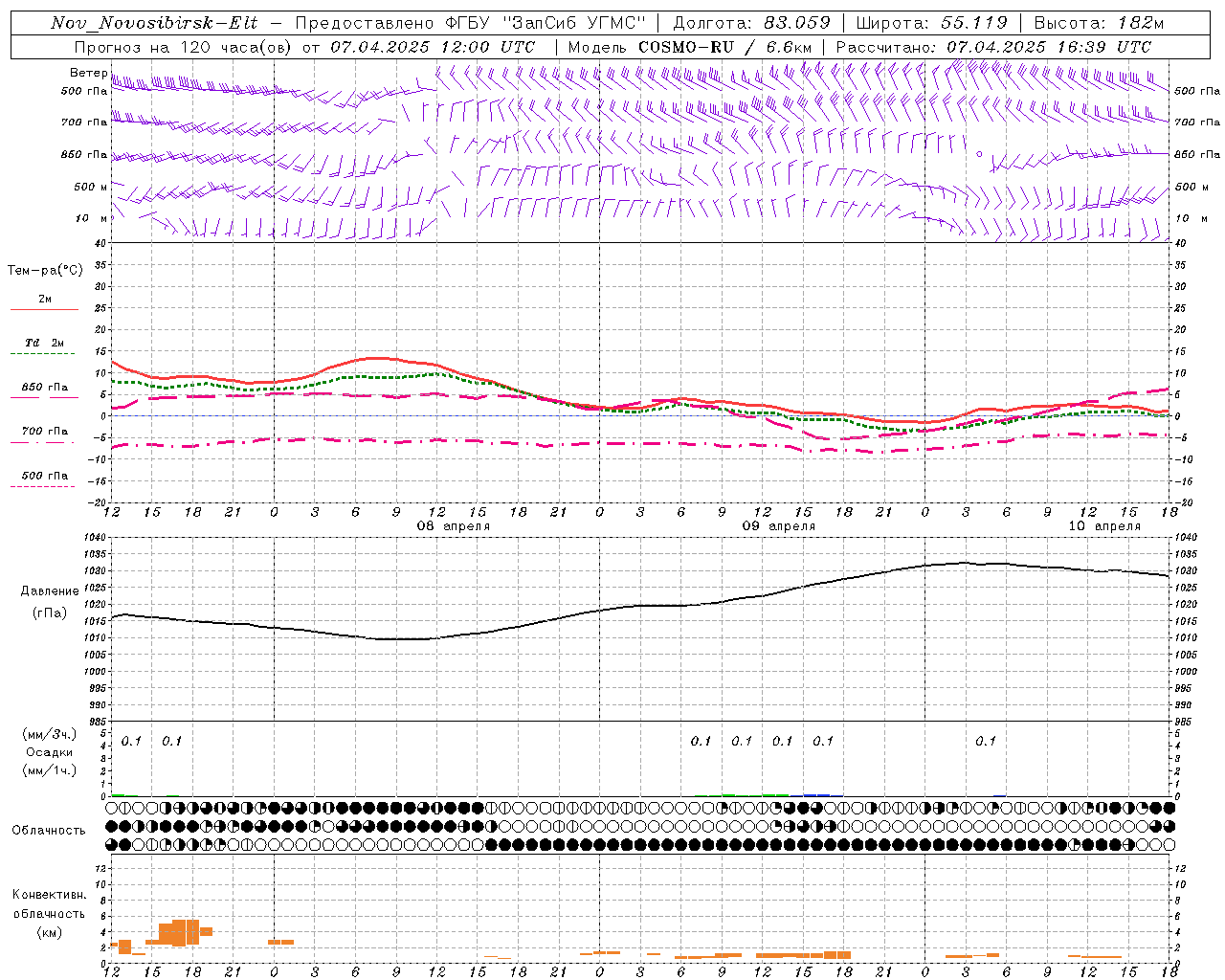The image size is (1225, 980).
Task: Click the 'Модель COSMO-RU / 6.6км' text
Action: [690, 47]
